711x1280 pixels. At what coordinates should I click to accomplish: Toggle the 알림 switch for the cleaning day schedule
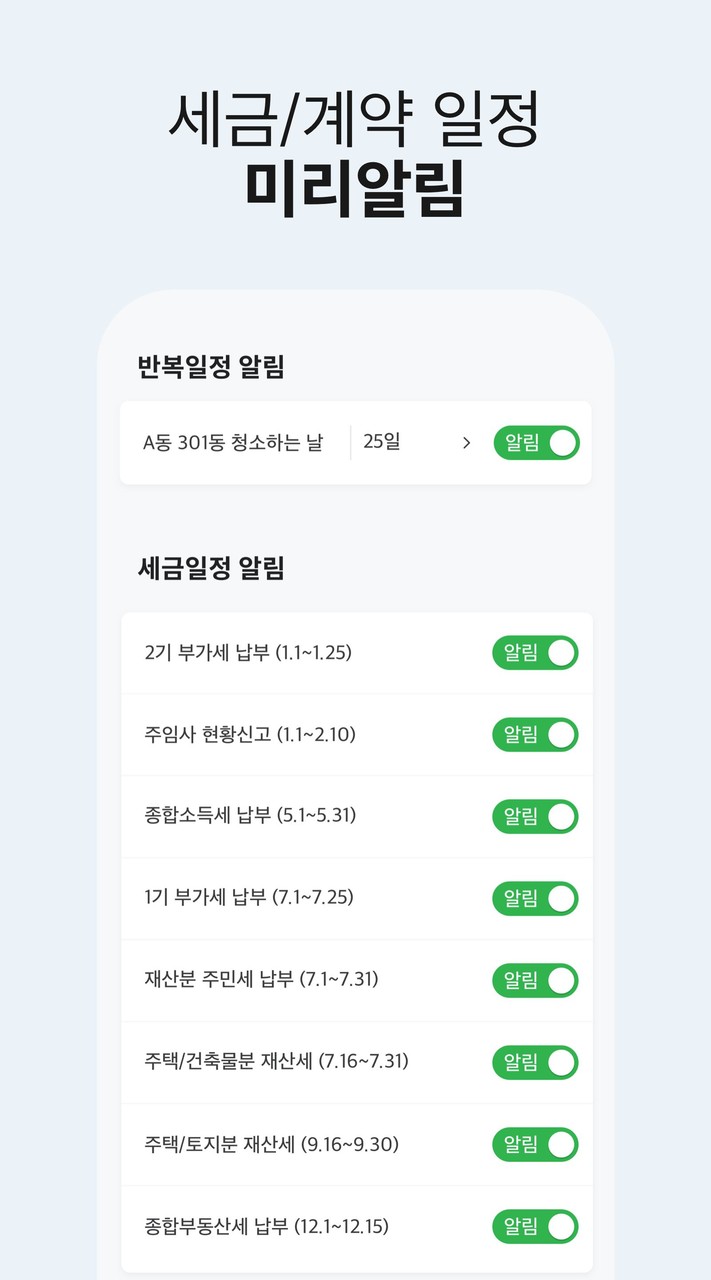coord(536,443)
